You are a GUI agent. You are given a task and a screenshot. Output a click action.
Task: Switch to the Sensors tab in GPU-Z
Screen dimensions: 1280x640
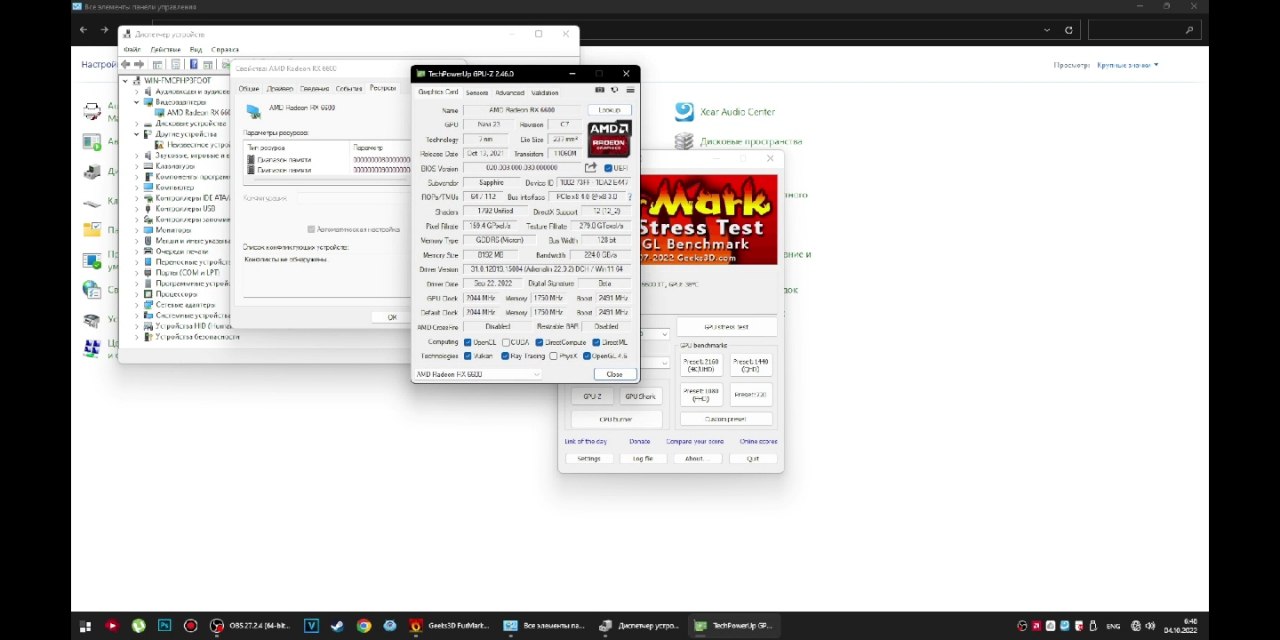(x=477, y=92)
